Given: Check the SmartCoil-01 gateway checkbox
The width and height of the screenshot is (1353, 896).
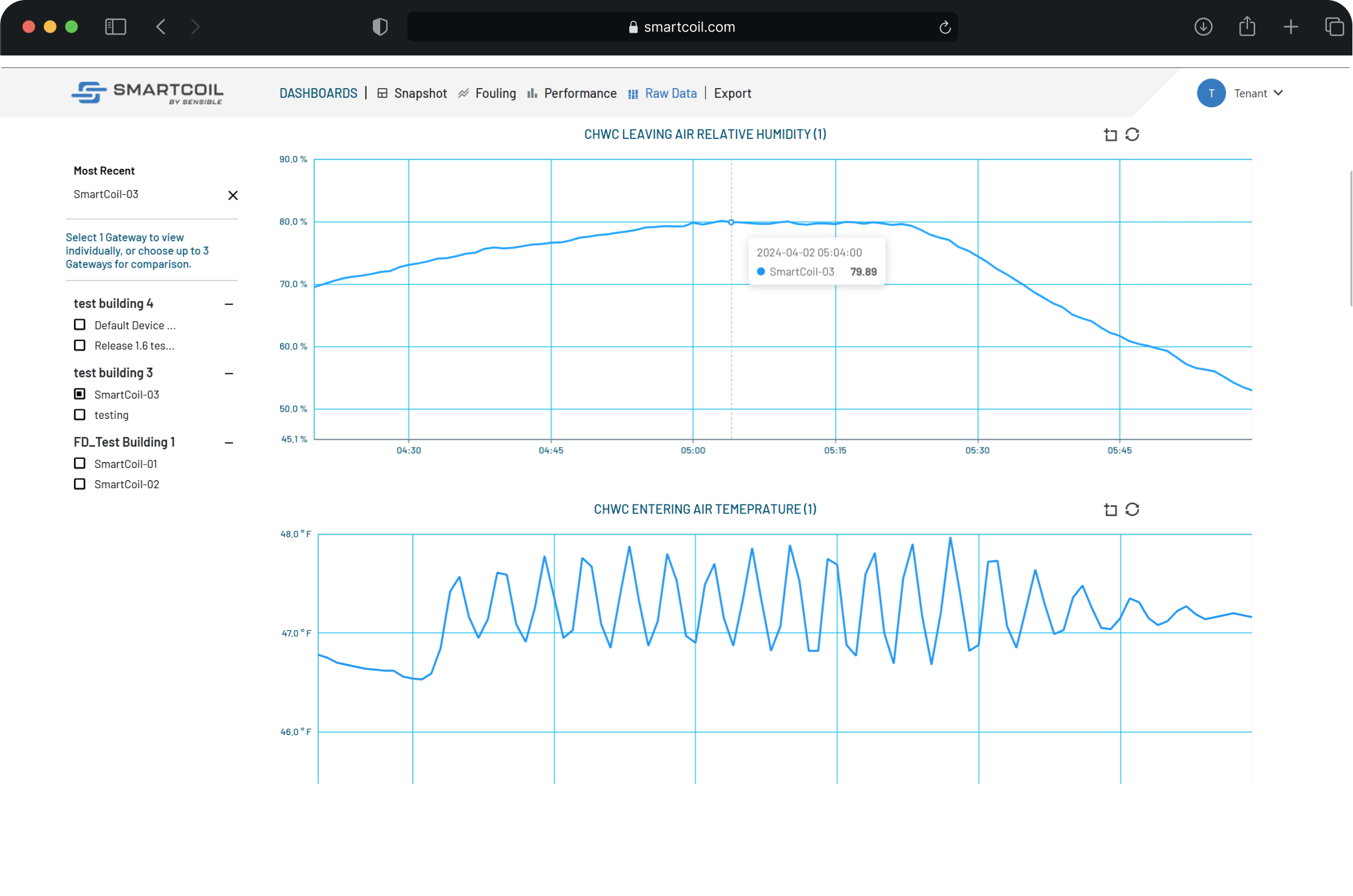Looking at the screenshot, I should [x=80, y=463].
